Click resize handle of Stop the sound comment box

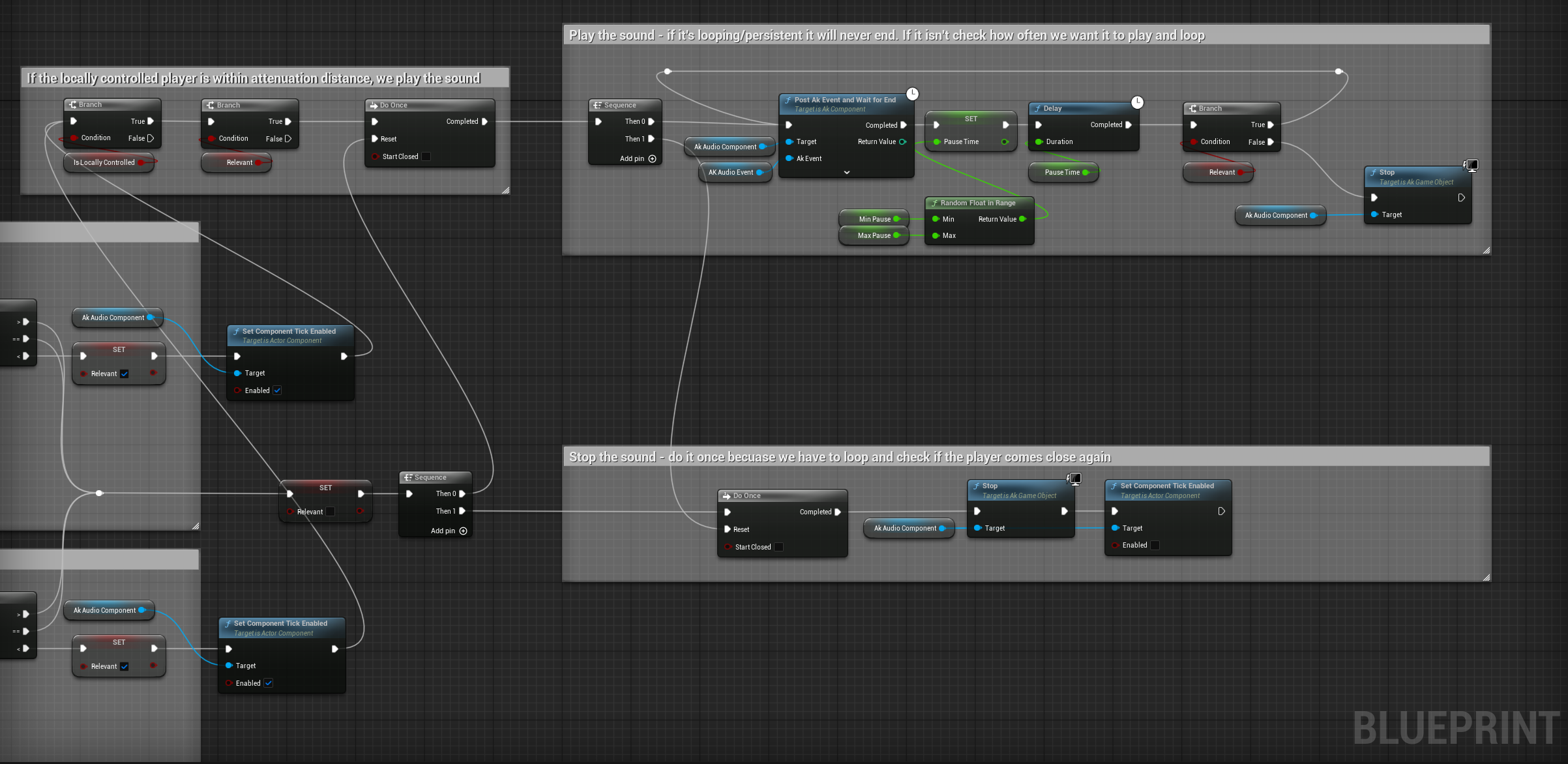tap(1486, 577)
